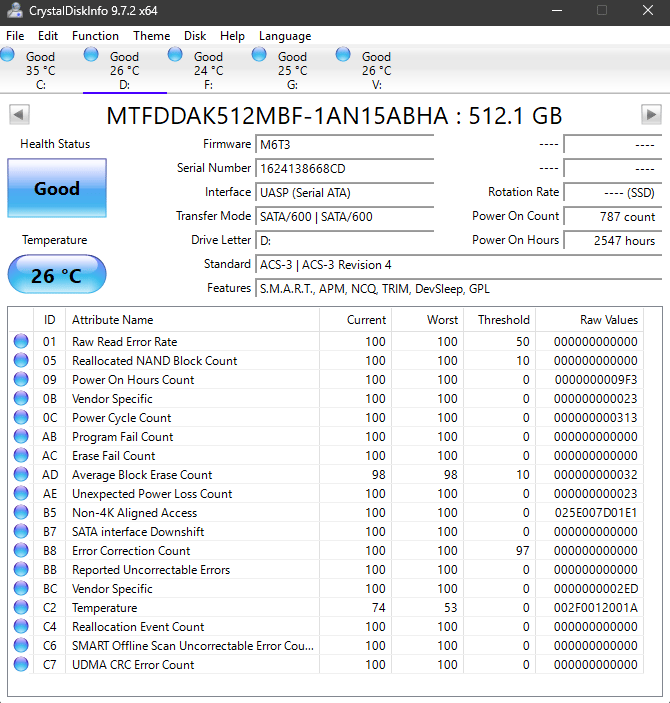670x703 pixels.
Task: Click status dot of Reported Uncorrectable Errors
Action: (21, 569)
